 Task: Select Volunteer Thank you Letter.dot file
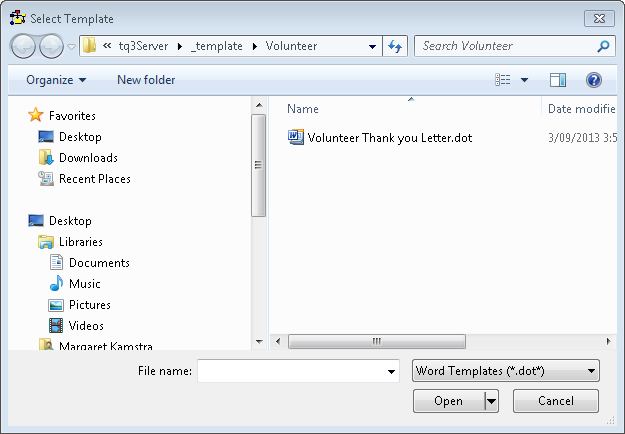(x=389, y=137)
